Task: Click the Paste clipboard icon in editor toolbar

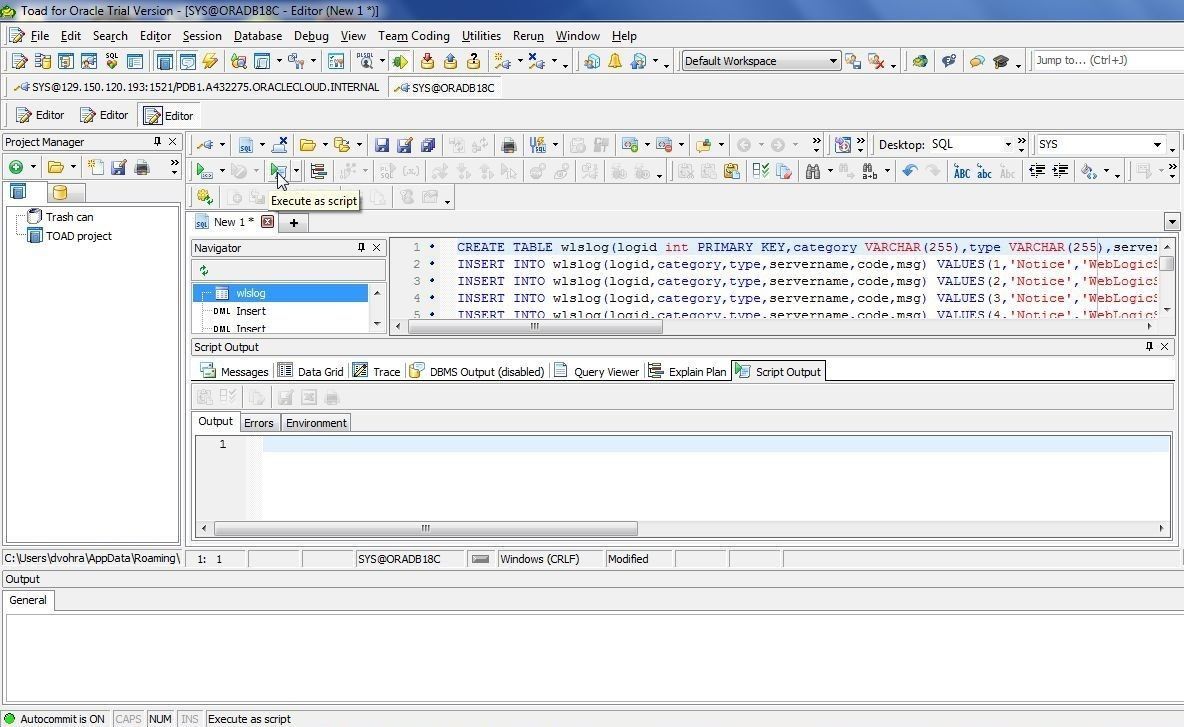Action: 731,171
